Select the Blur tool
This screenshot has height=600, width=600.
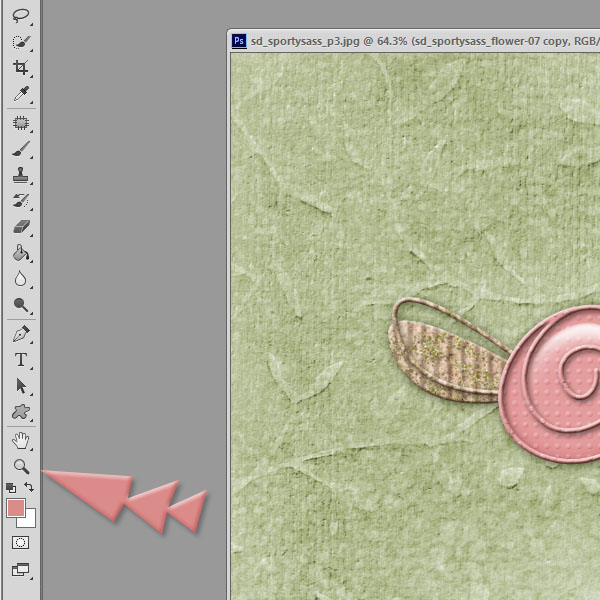point(21,279)
